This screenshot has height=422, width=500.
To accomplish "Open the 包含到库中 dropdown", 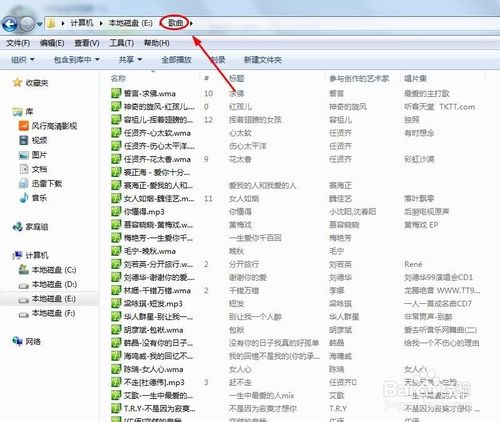I will pyautogui.click(x=77, y=60).
